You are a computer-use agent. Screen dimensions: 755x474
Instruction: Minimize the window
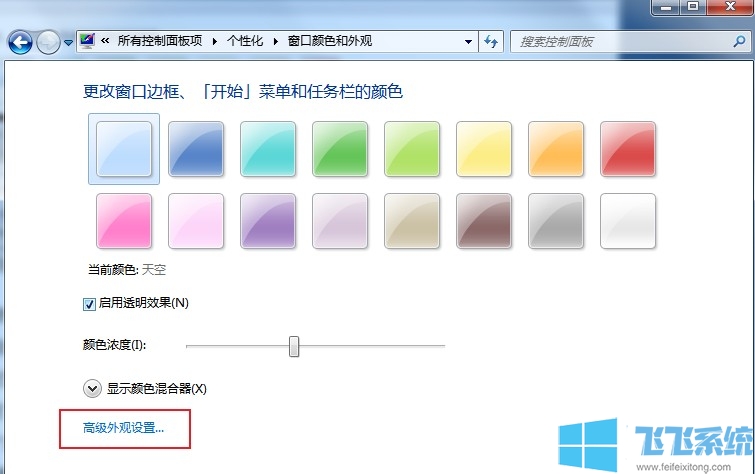[666, 7]
